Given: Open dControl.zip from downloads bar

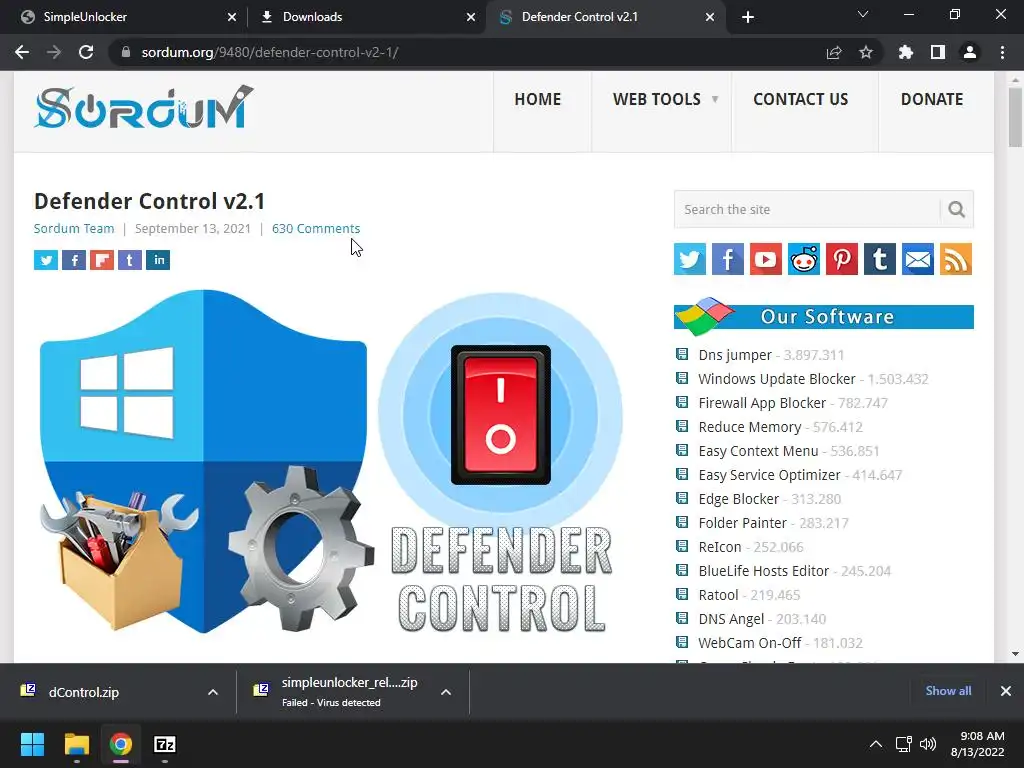Looking at the screenshot, I should 84,692.
